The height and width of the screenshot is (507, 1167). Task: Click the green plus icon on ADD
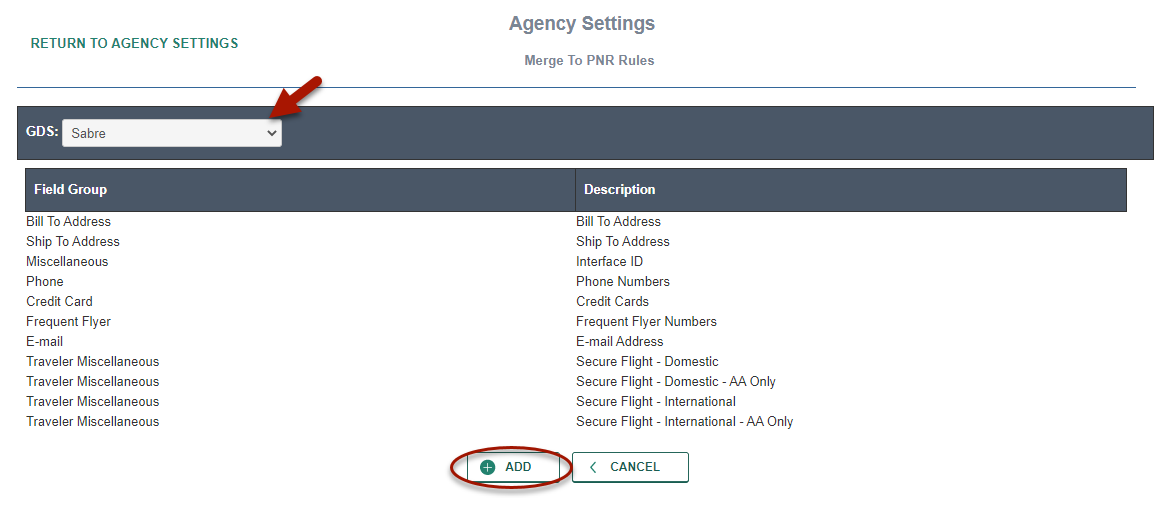487,468
